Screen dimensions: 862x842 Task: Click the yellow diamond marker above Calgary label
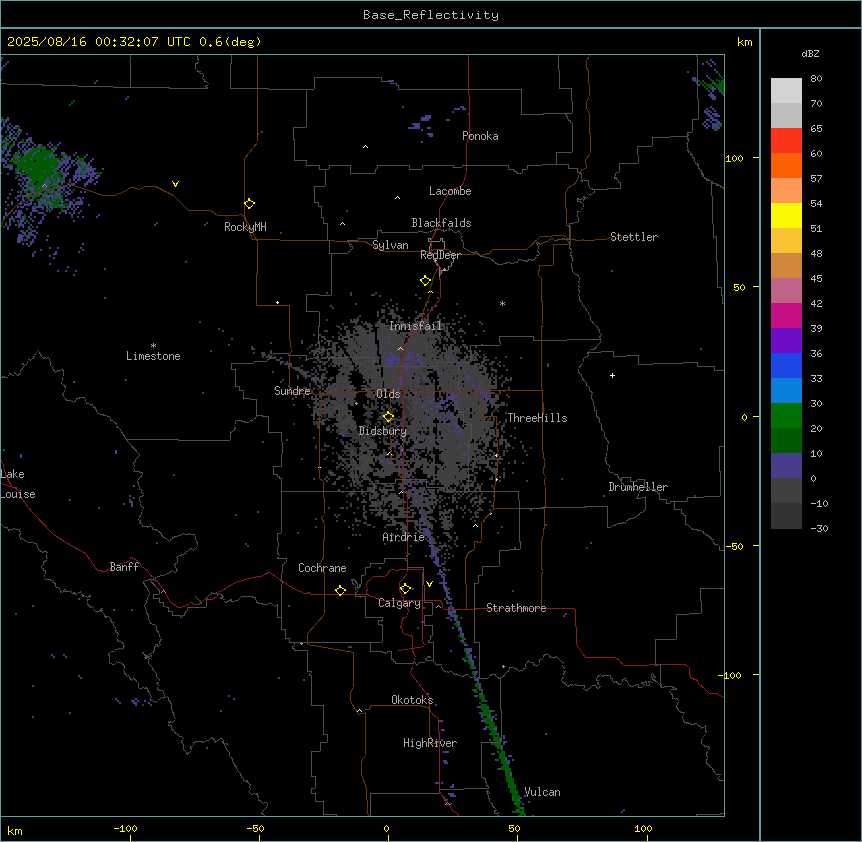[405, 589]
